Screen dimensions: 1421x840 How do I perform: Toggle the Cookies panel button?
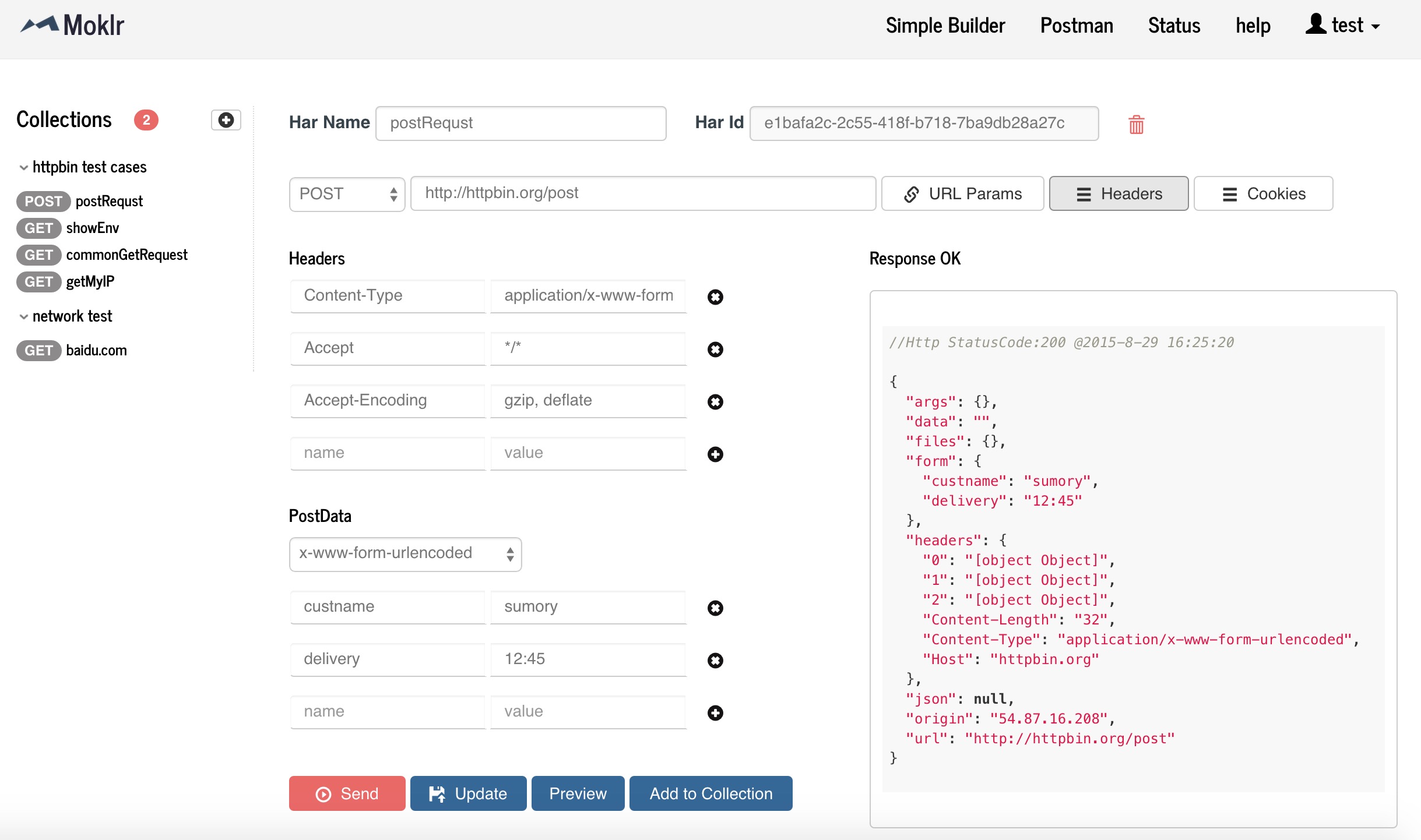pyautogui.click(x=1263, y=194)
